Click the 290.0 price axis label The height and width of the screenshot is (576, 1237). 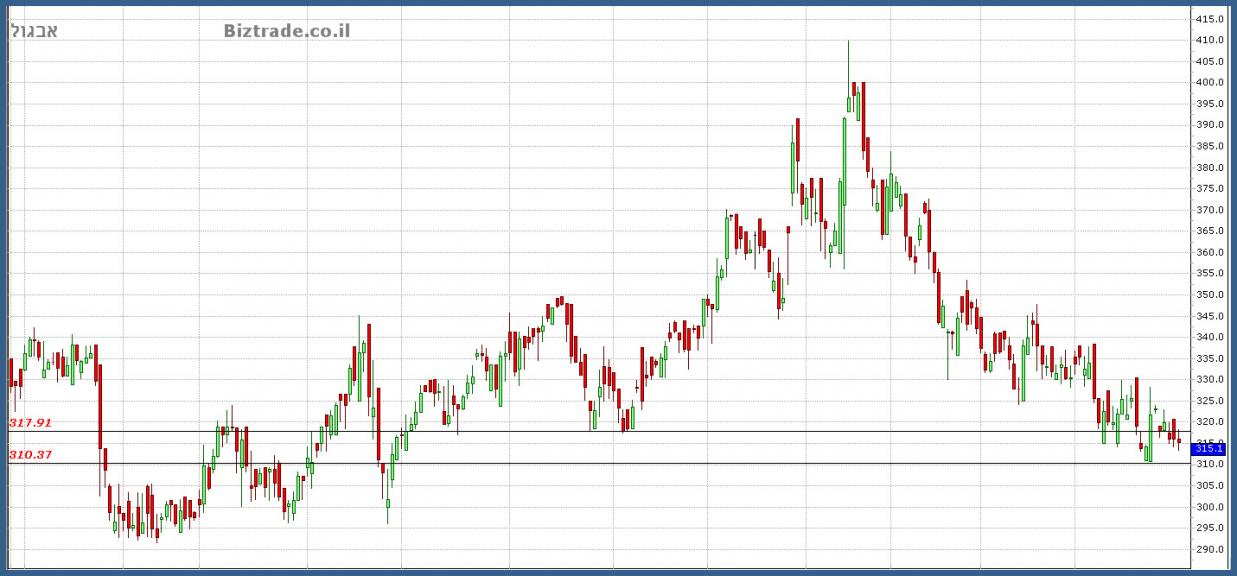(x=1210, y=549)
